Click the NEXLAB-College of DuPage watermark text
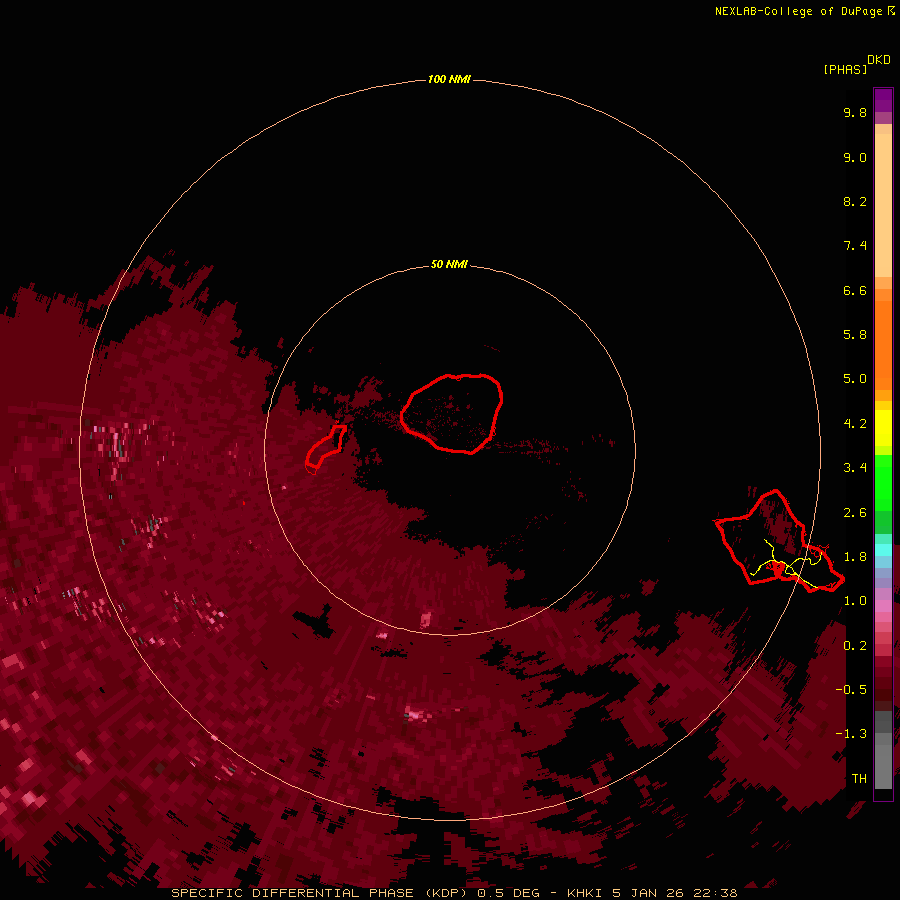 pyautogui.click(x=804, y=11)
